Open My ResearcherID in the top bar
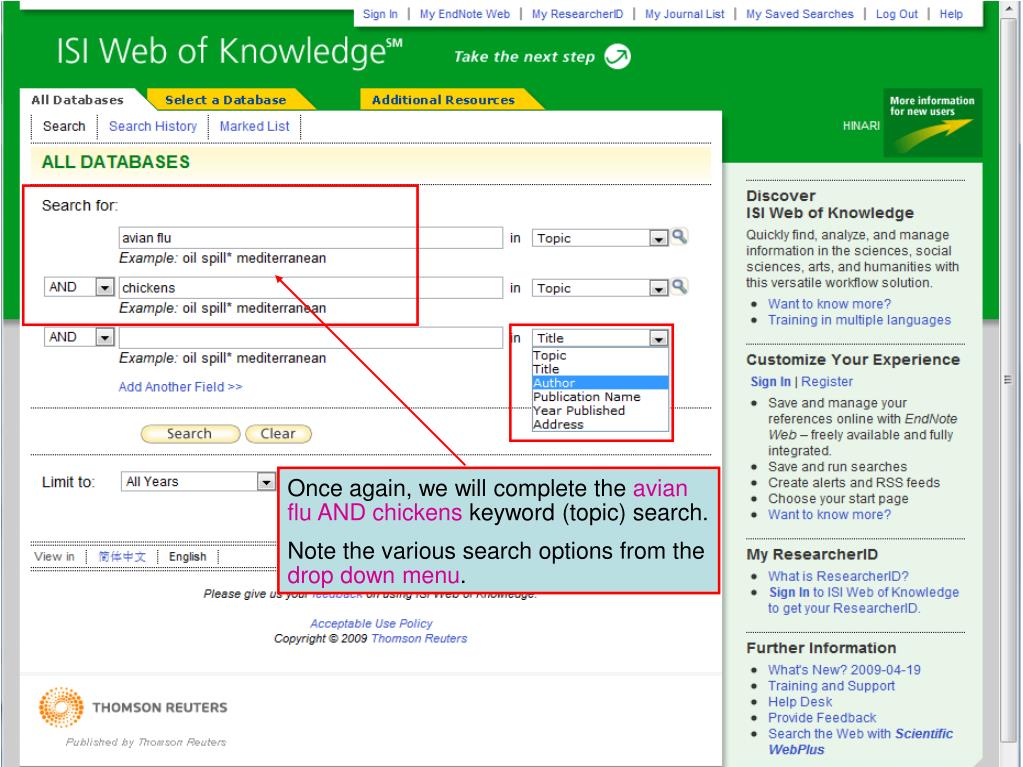The height and width of the screenshot is (767, 1023). click(577, 14)
